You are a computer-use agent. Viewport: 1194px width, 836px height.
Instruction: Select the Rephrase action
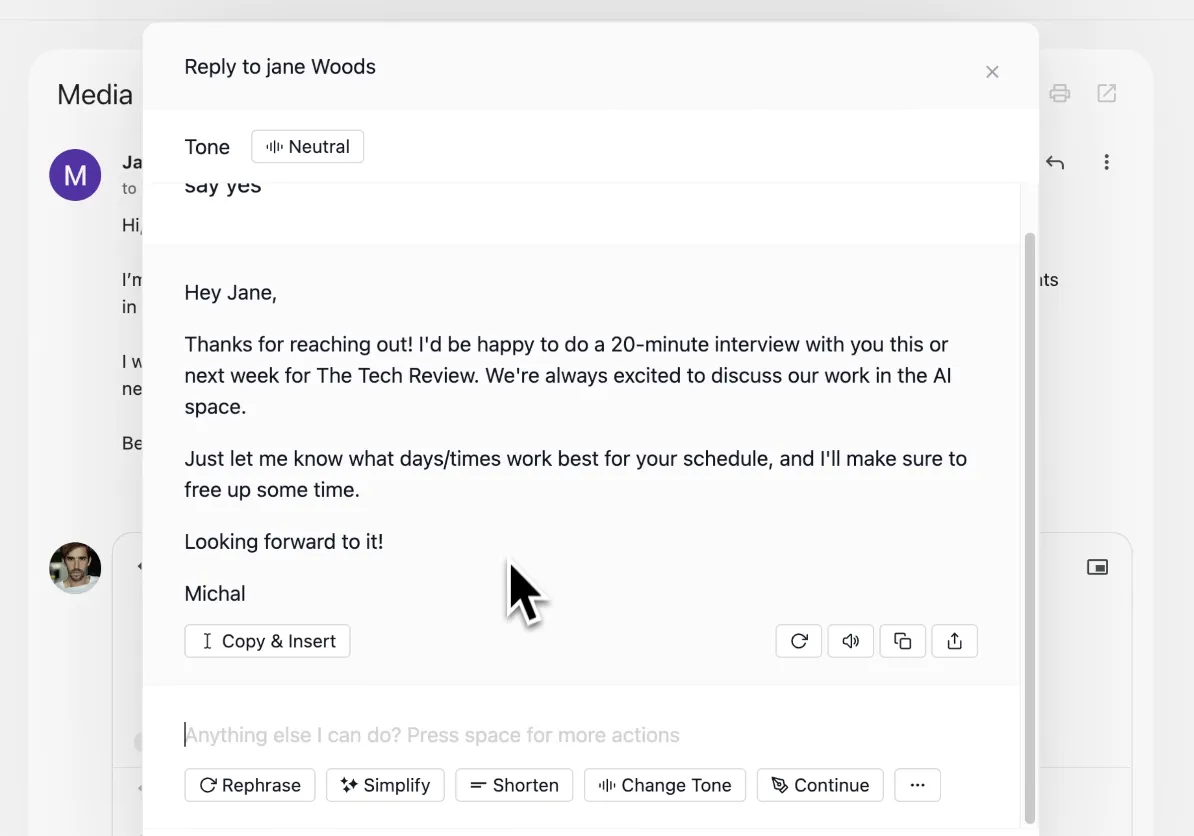(x=250, y=785)
